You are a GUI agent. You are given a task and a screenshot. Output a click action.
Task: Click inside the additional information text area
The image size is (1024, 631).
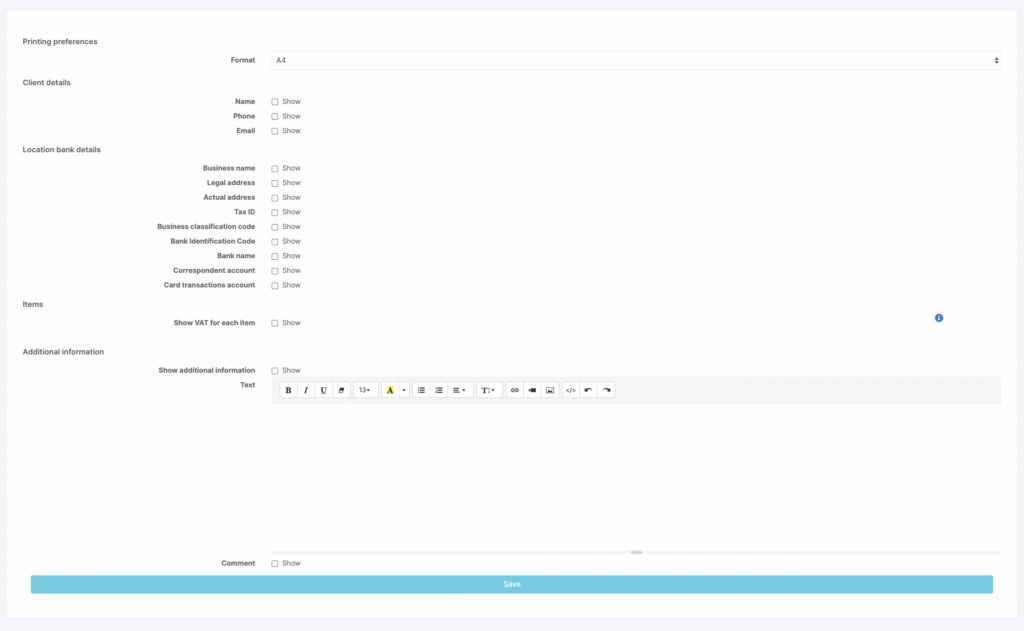(x=636, y=475)
